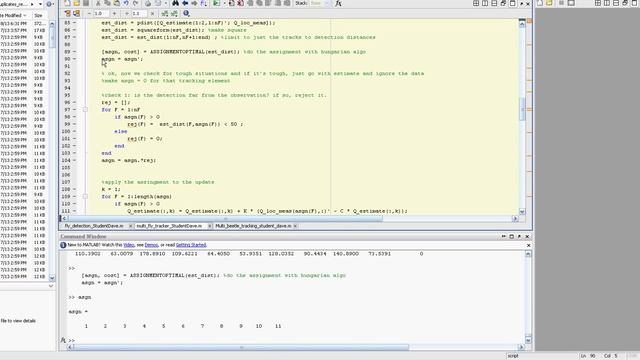Sort files by the Date Modified column

click(x=13, y=16)
